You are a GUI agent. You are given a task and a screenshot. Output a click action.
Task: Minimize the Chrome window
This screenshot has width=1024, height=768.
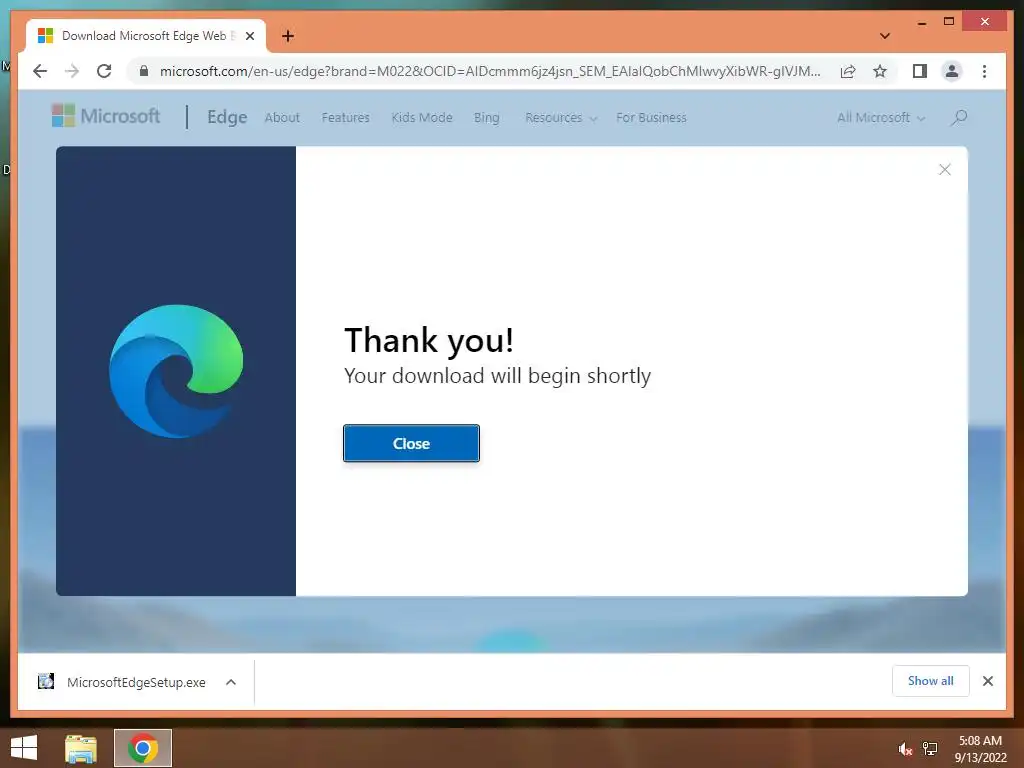[921, 22]
